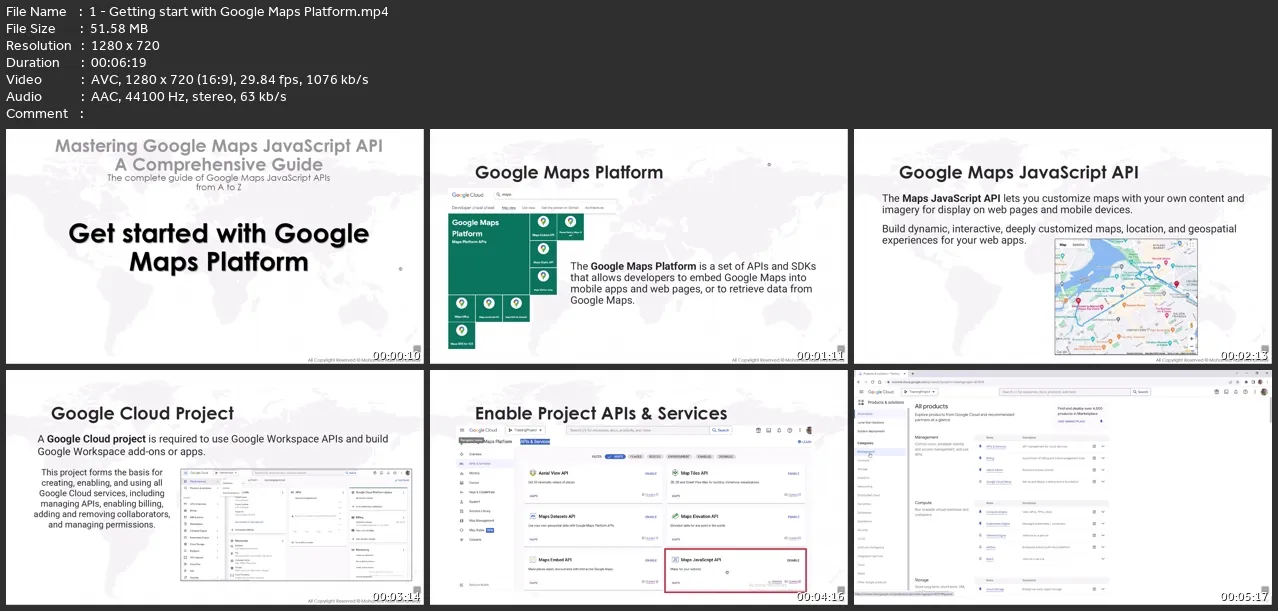Select the Map Tiles API card

click(x=736, y=483)
